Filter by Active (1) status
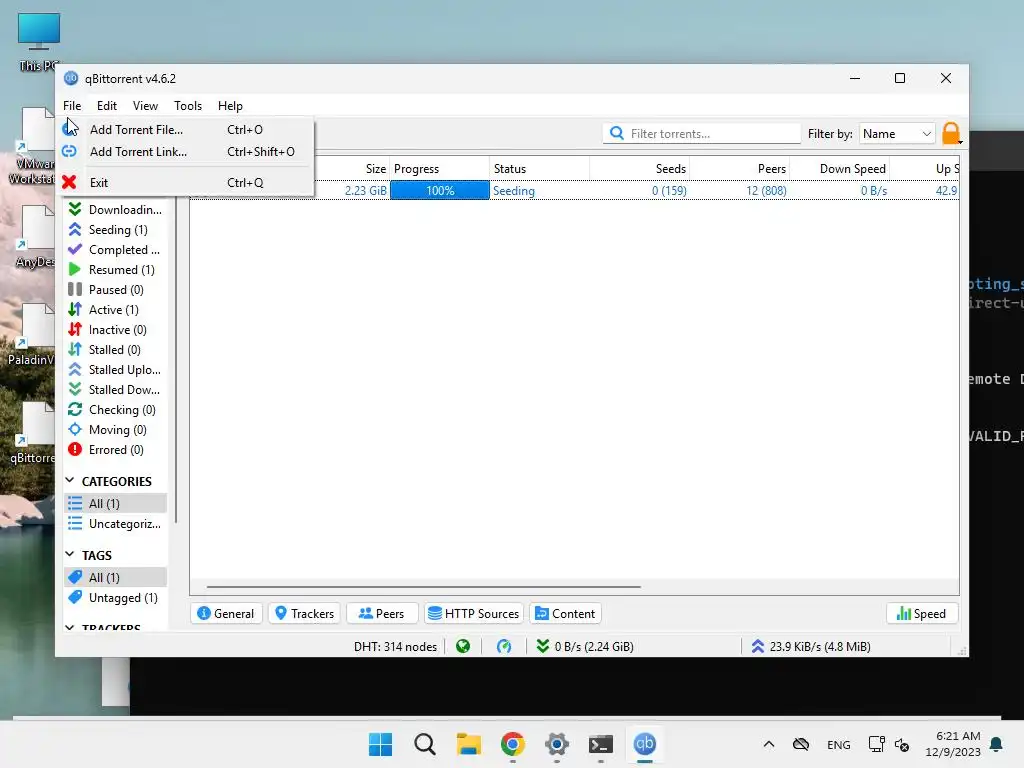1024x768 pixels. click(116, 310)
